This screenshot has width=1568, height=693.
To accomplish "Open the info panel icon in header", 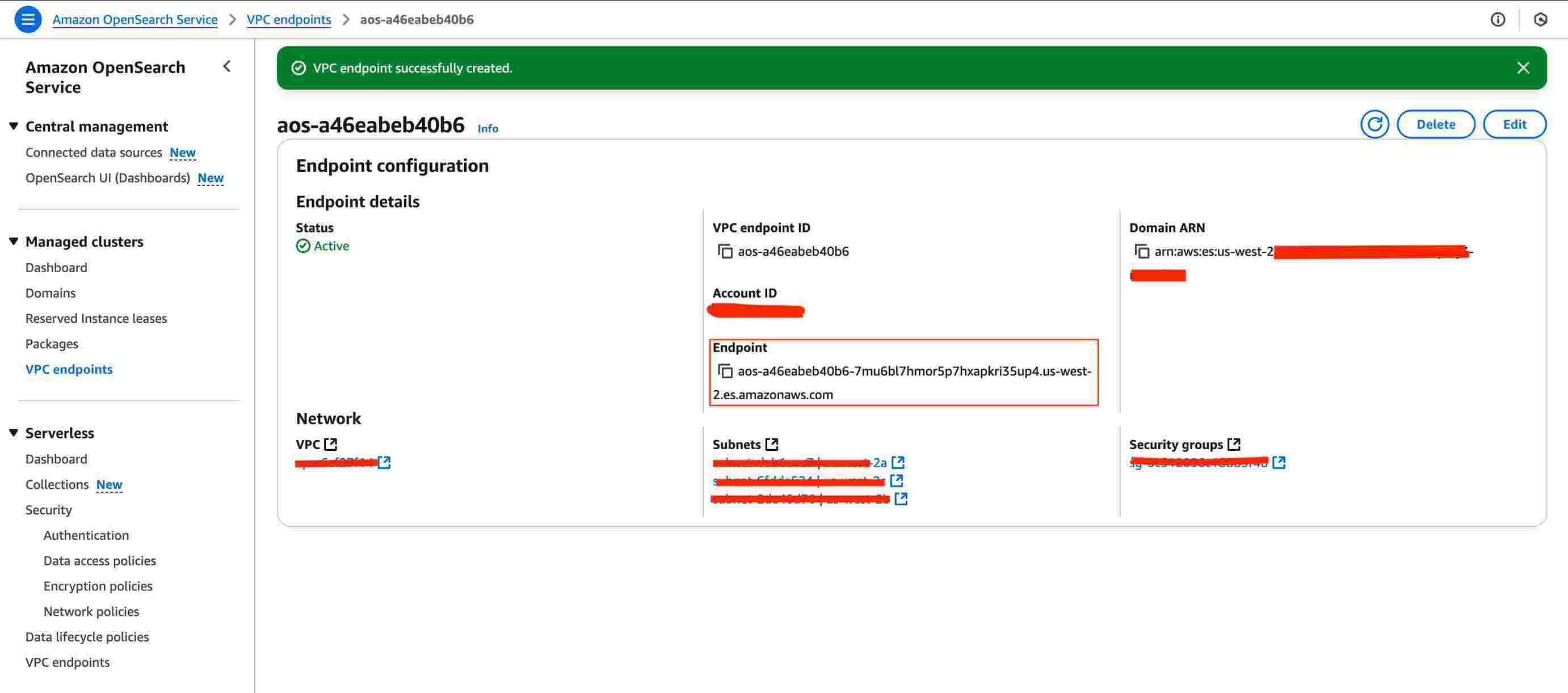I will (1498, 19).
